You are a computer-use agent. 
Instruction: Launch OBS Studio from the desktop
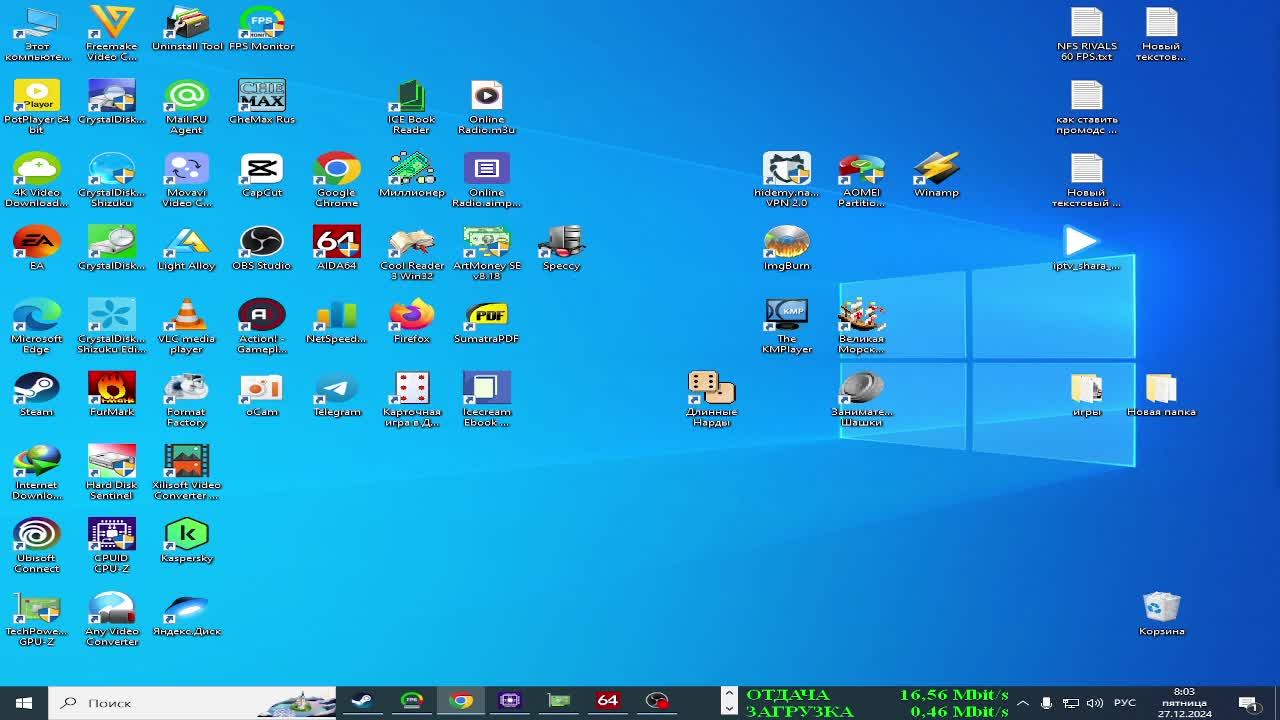click(x=262, y=248)
